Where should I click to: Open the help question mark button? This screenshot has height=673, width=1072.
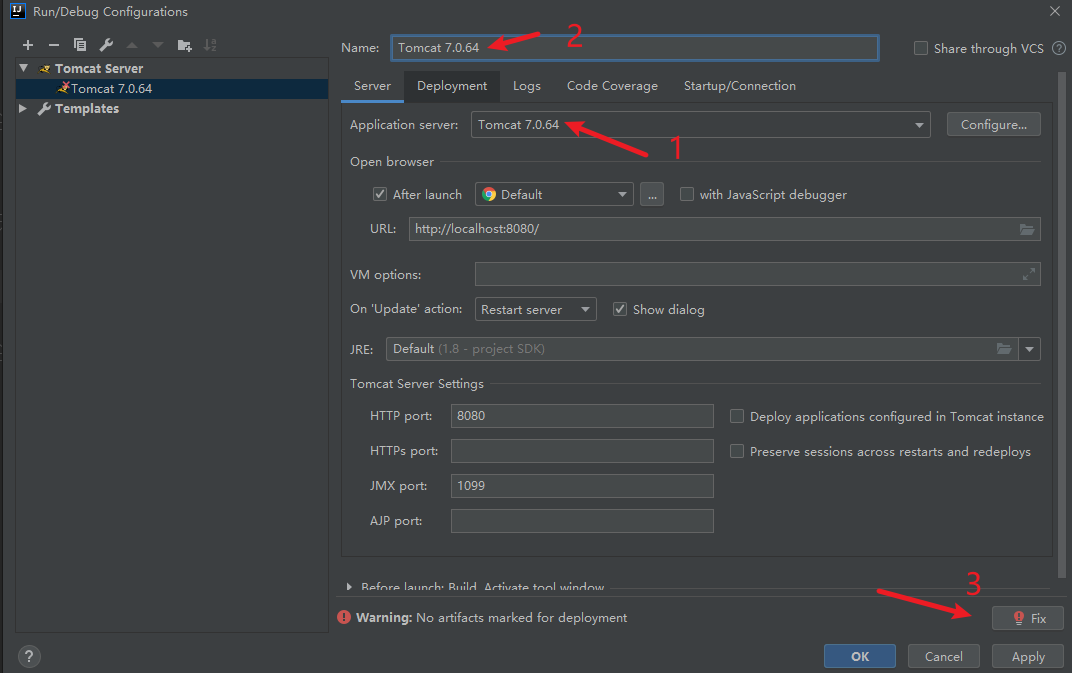(29, 657)
